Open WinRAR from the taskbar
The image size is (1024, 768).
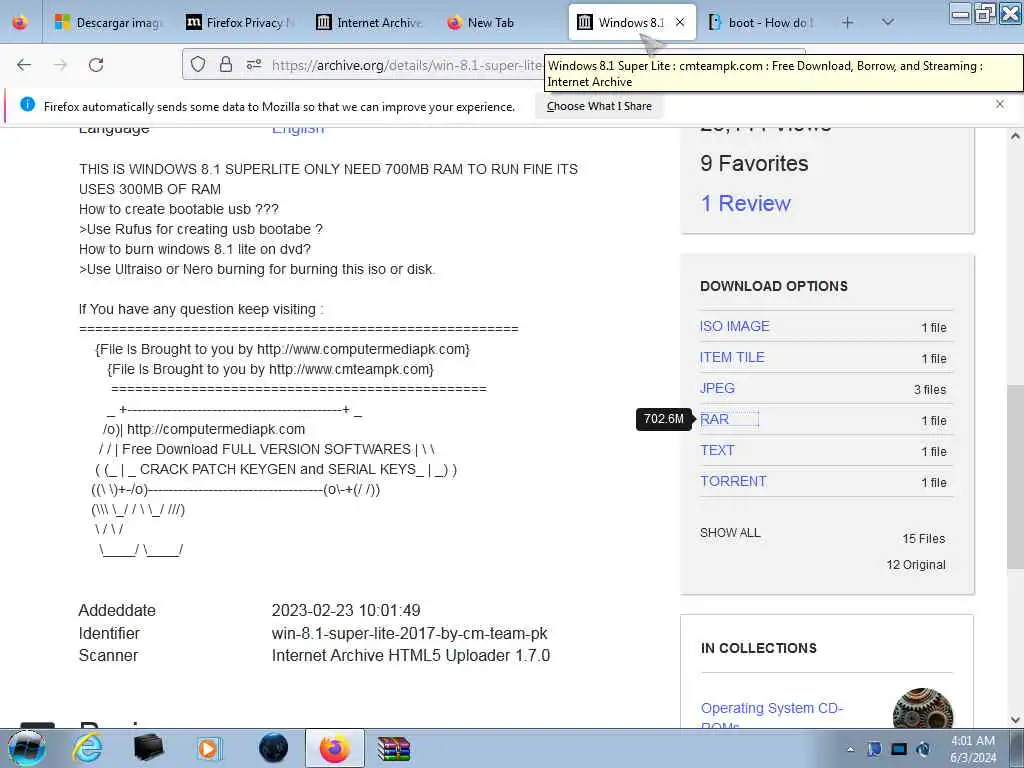pyautogui.click(x=394, y=748)
